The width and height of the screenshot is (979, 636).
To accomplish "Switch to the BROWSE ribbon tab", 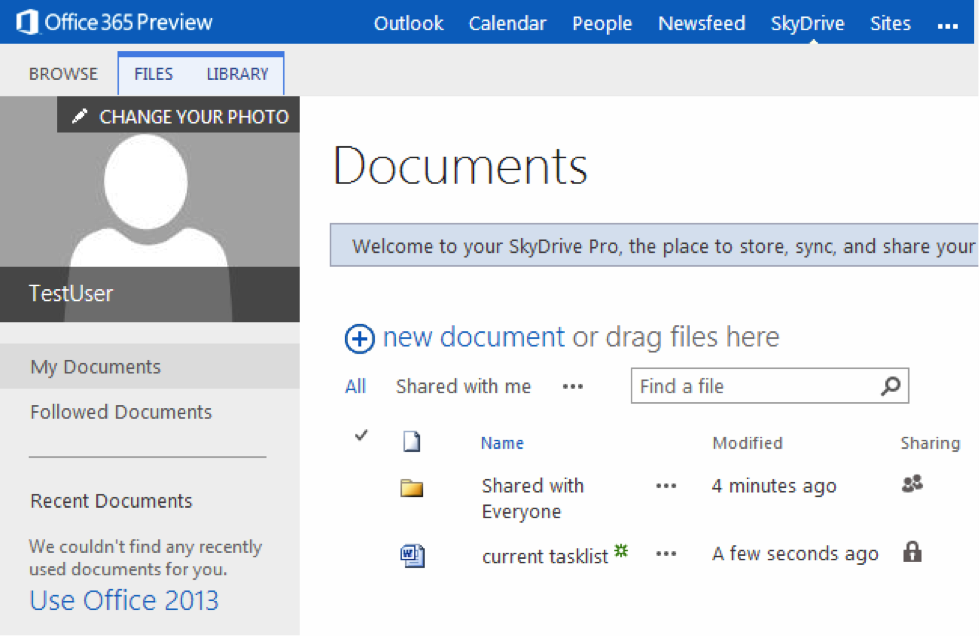I will (63, 74).
